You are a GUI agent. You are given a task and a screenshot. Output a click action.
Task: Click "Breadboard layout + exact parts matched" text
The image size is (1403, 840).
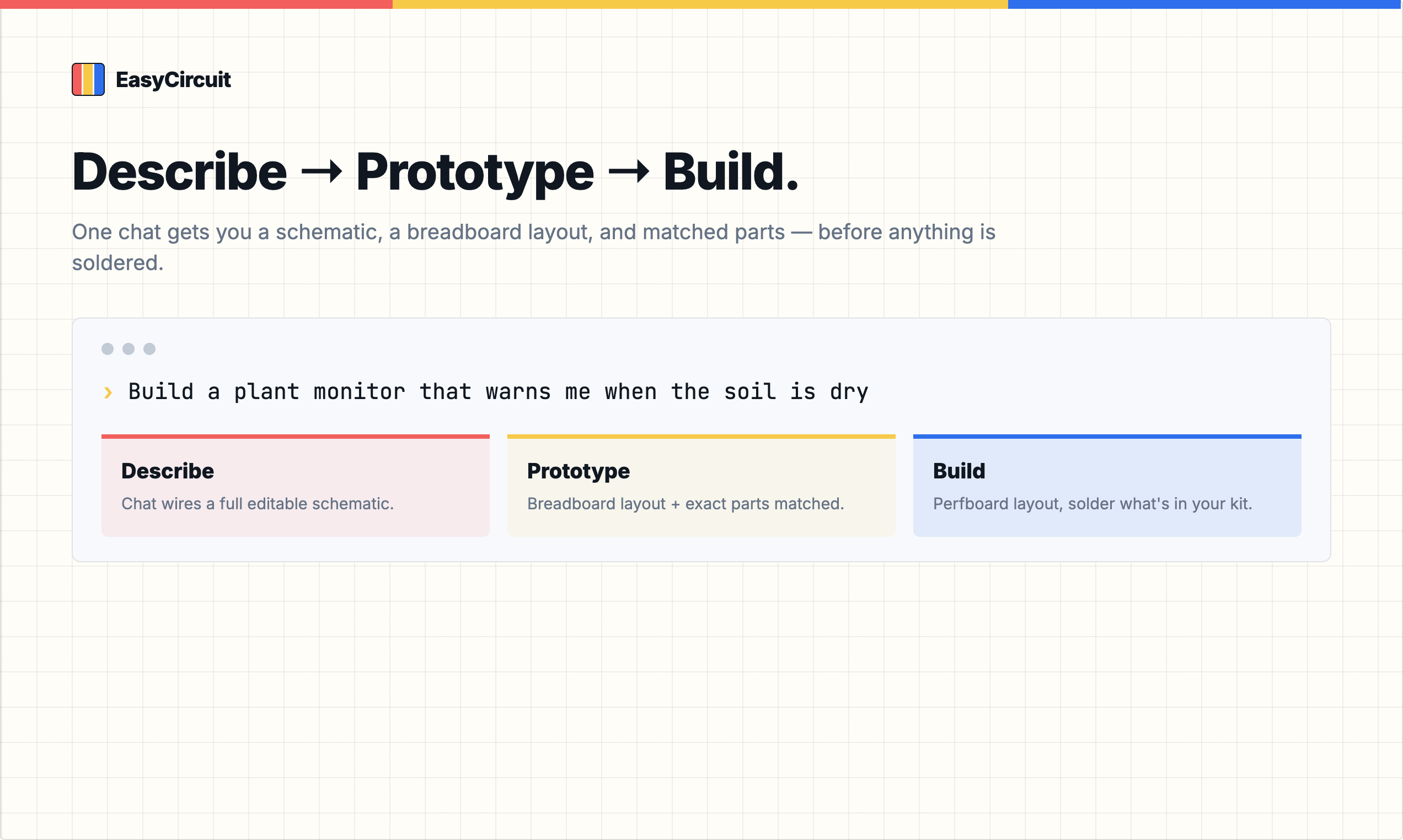coord(686,504)
